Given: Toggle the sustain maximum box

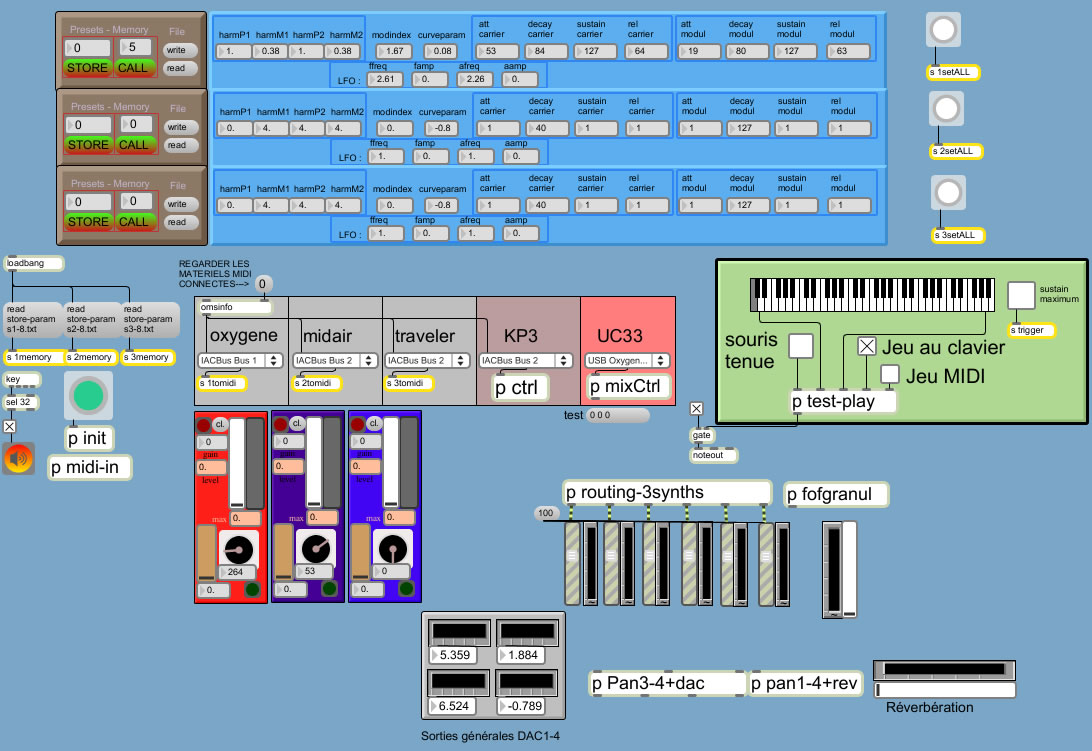Looking at the screenshot, I should pyautogui.click(x=1021, y=295).
